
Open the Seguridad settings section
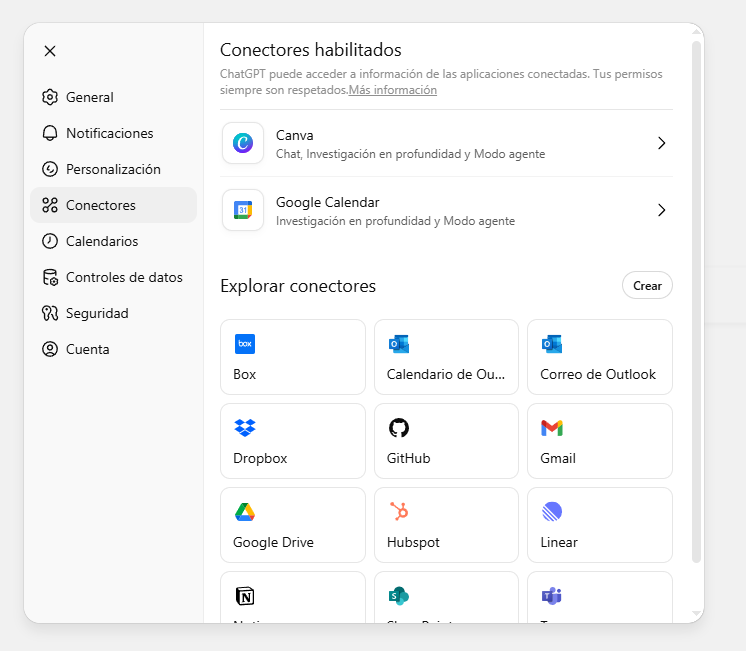tap(97, 313)
